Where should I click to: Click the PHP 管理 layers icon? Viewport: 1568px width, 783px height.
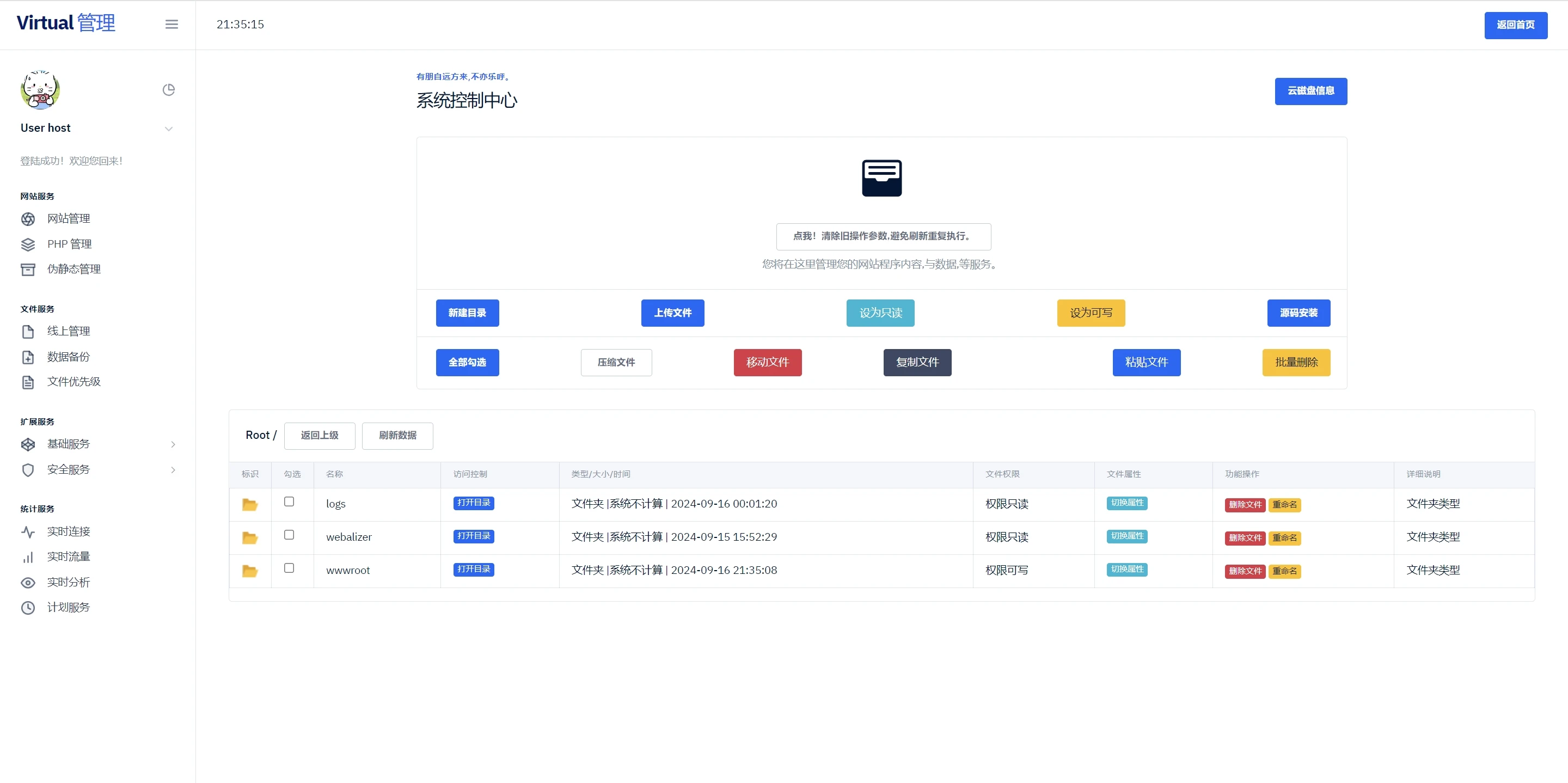pyautogui.click(x=28, y=244)
